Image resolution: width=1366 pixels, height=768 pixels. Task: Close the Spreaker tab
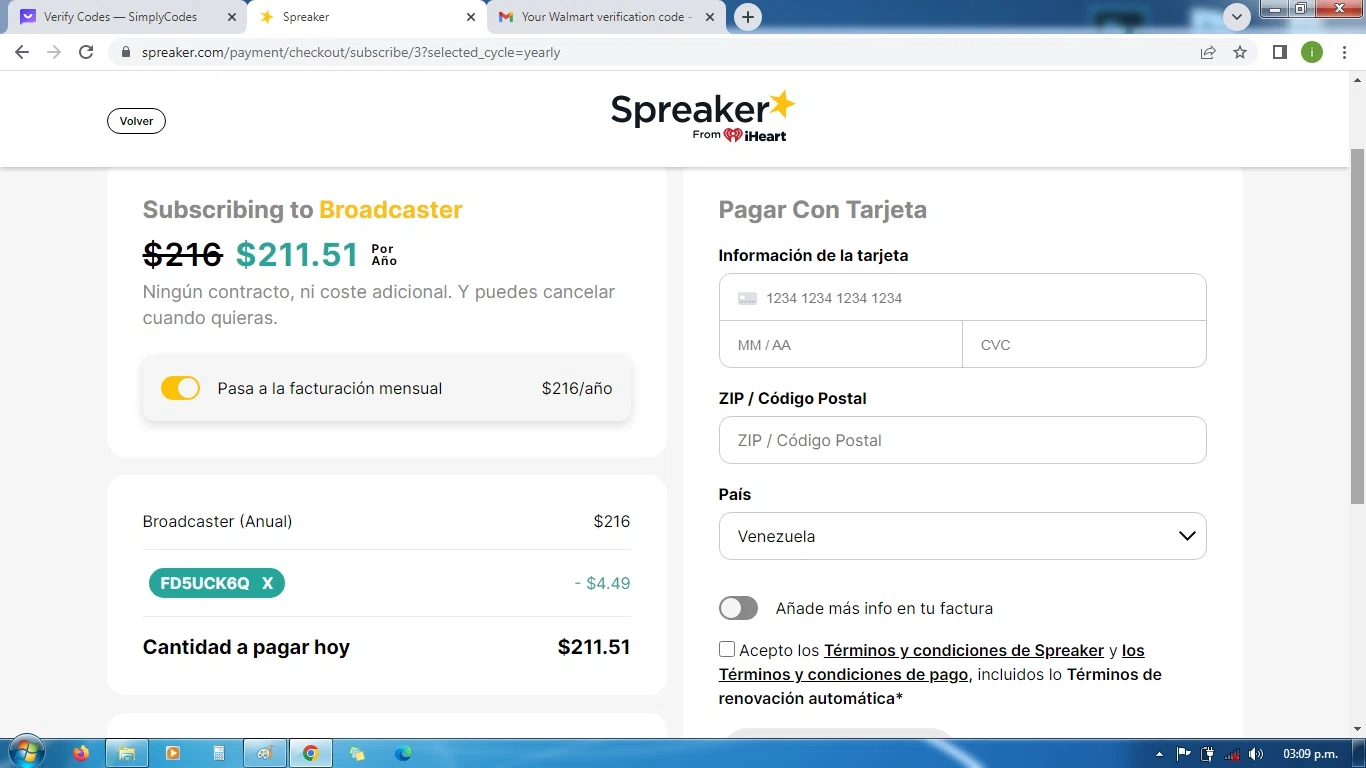pos(471,17)
